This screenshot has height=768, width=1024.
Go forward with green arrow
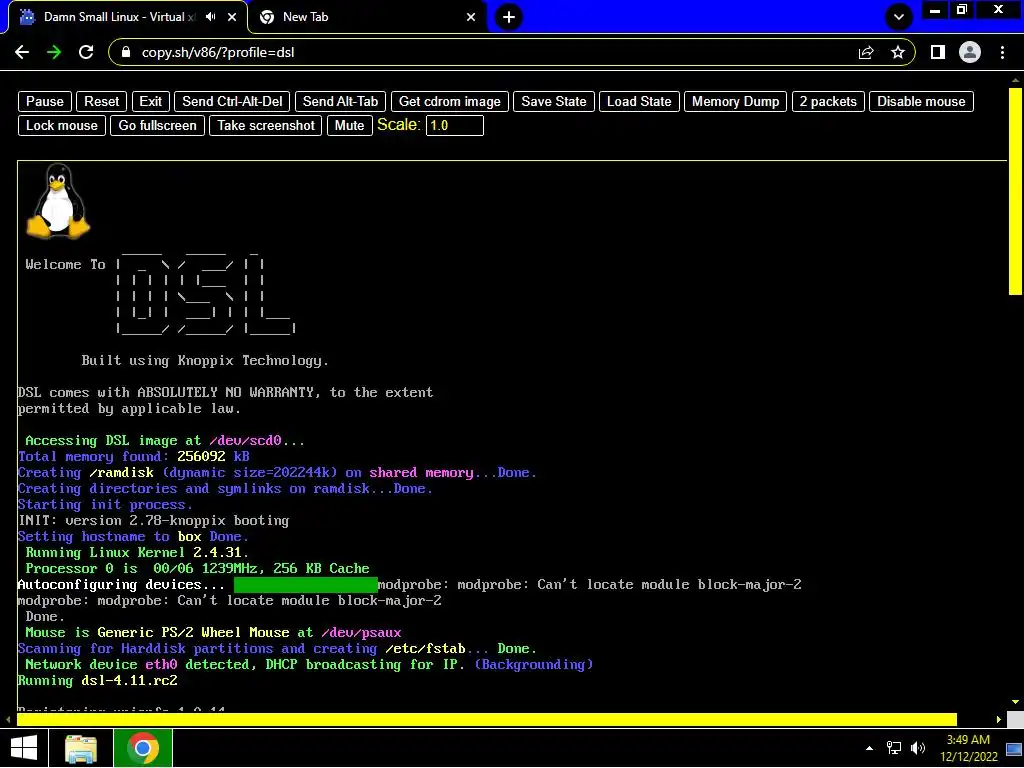54,52
